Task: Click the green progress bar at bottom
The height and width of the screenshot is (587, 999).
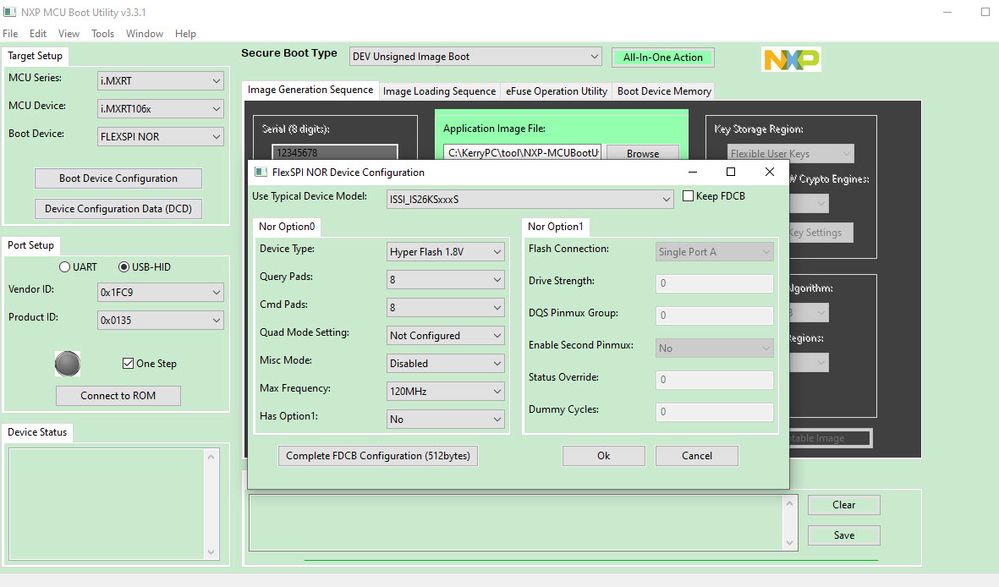Action: coord(591,560)
